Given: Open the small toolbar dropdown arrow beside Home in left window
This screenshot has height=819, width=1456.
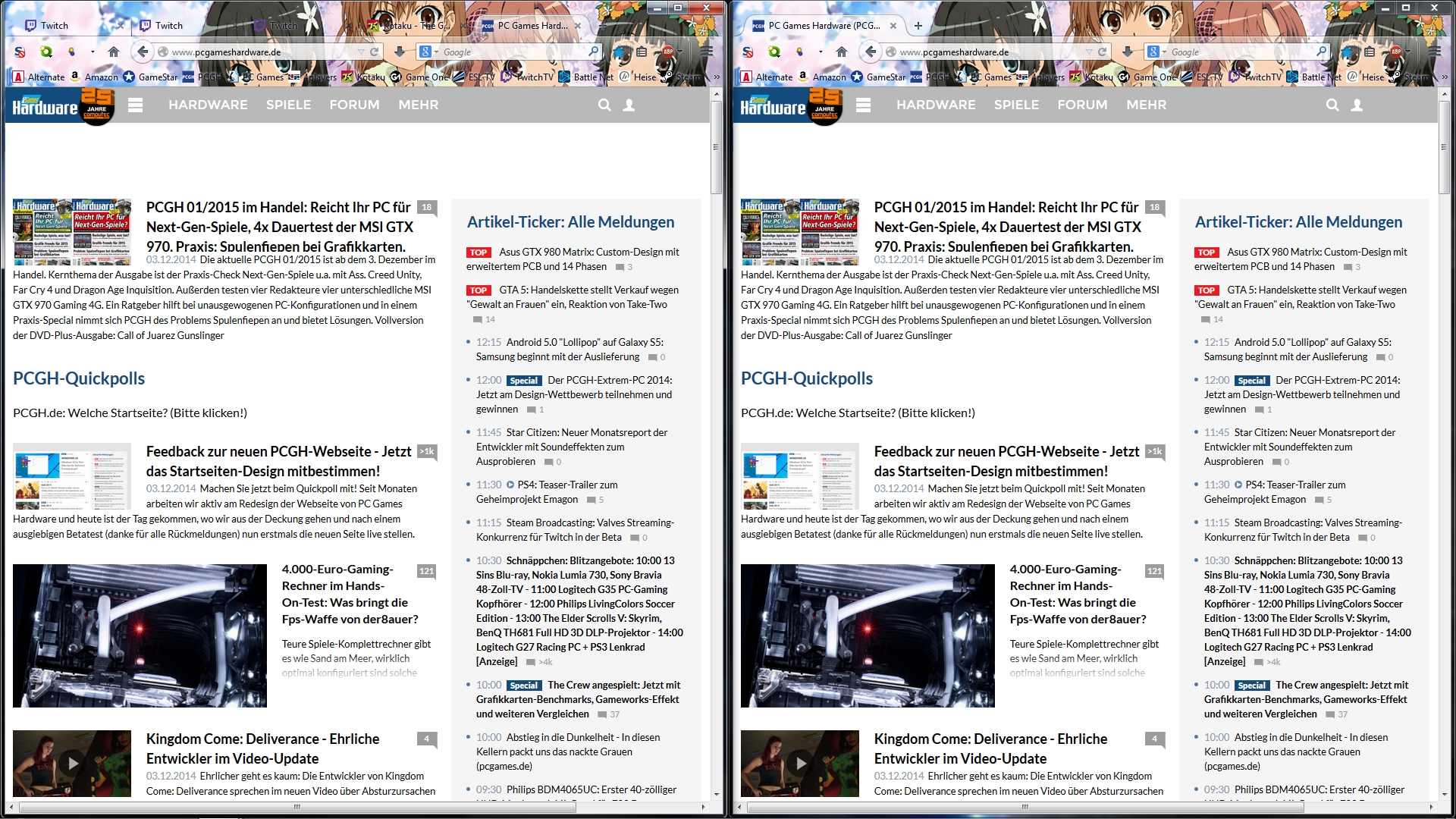Looking at the screenshot, I should (x=93, y=52).
